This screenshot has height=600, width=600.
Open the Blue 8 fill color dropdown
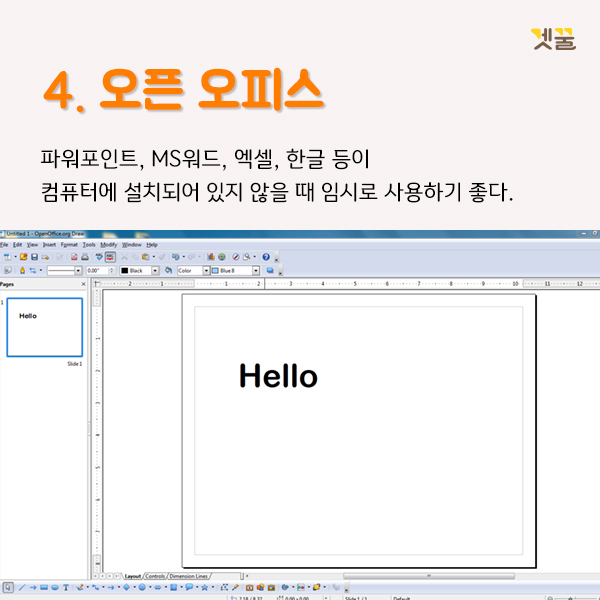[256, 271]
